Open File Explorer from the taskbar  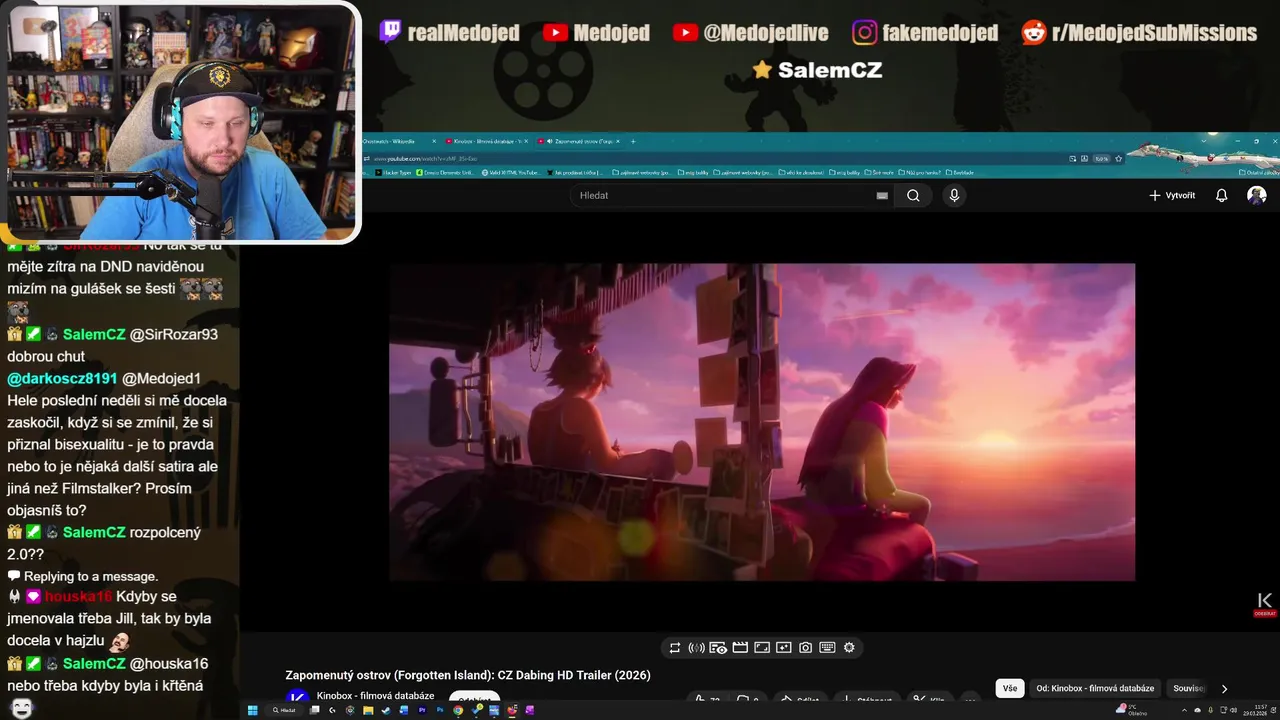(368, 710)
